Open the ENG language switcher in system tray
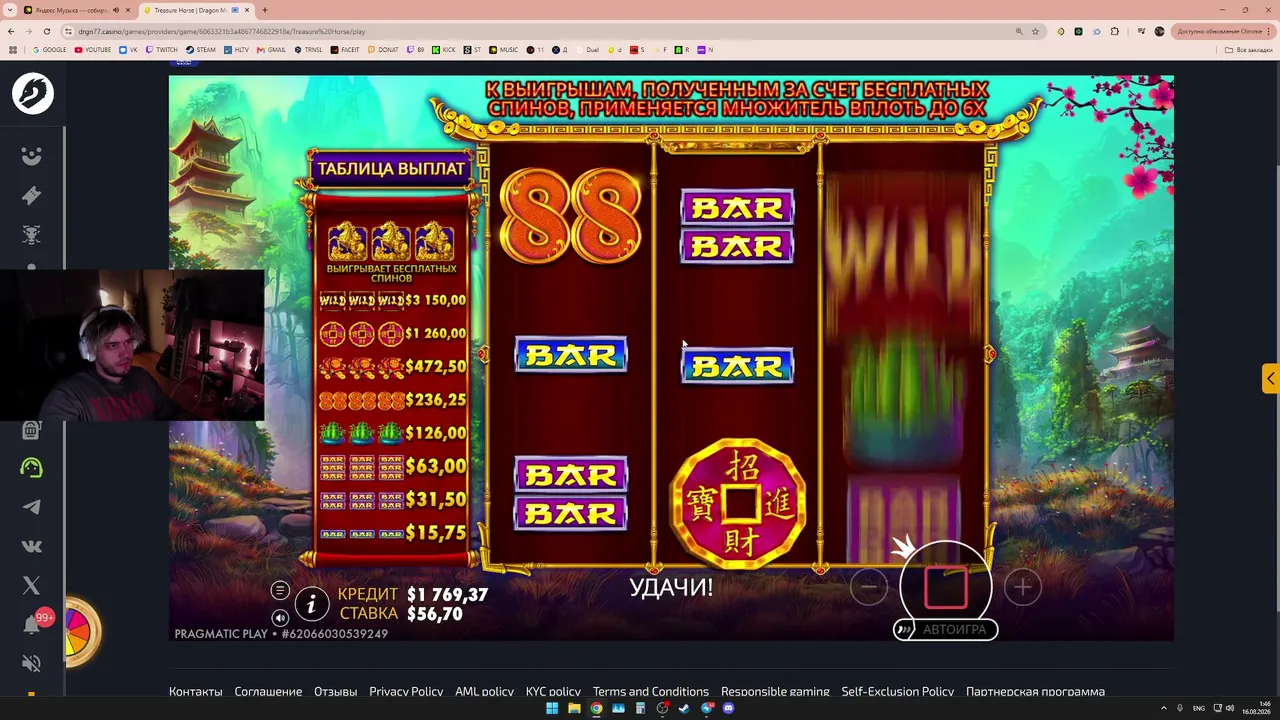Screen dimensions: 1280x720 (x=1199, y=708)
